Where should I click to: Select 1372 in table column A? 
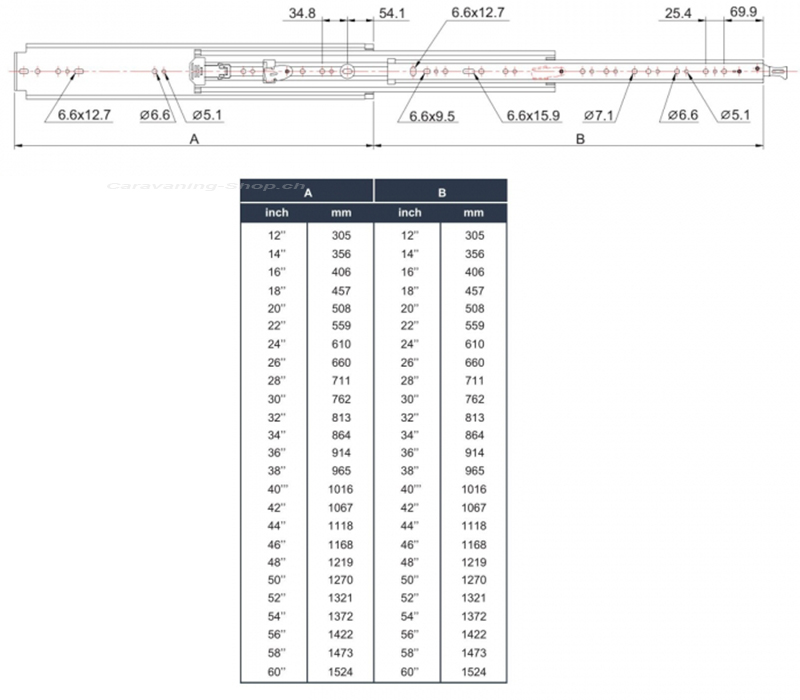(x=340, y=616)
